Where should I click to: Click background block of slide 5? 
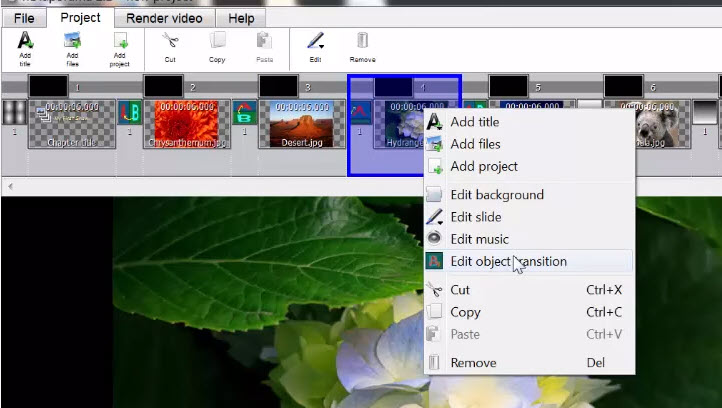508,87
